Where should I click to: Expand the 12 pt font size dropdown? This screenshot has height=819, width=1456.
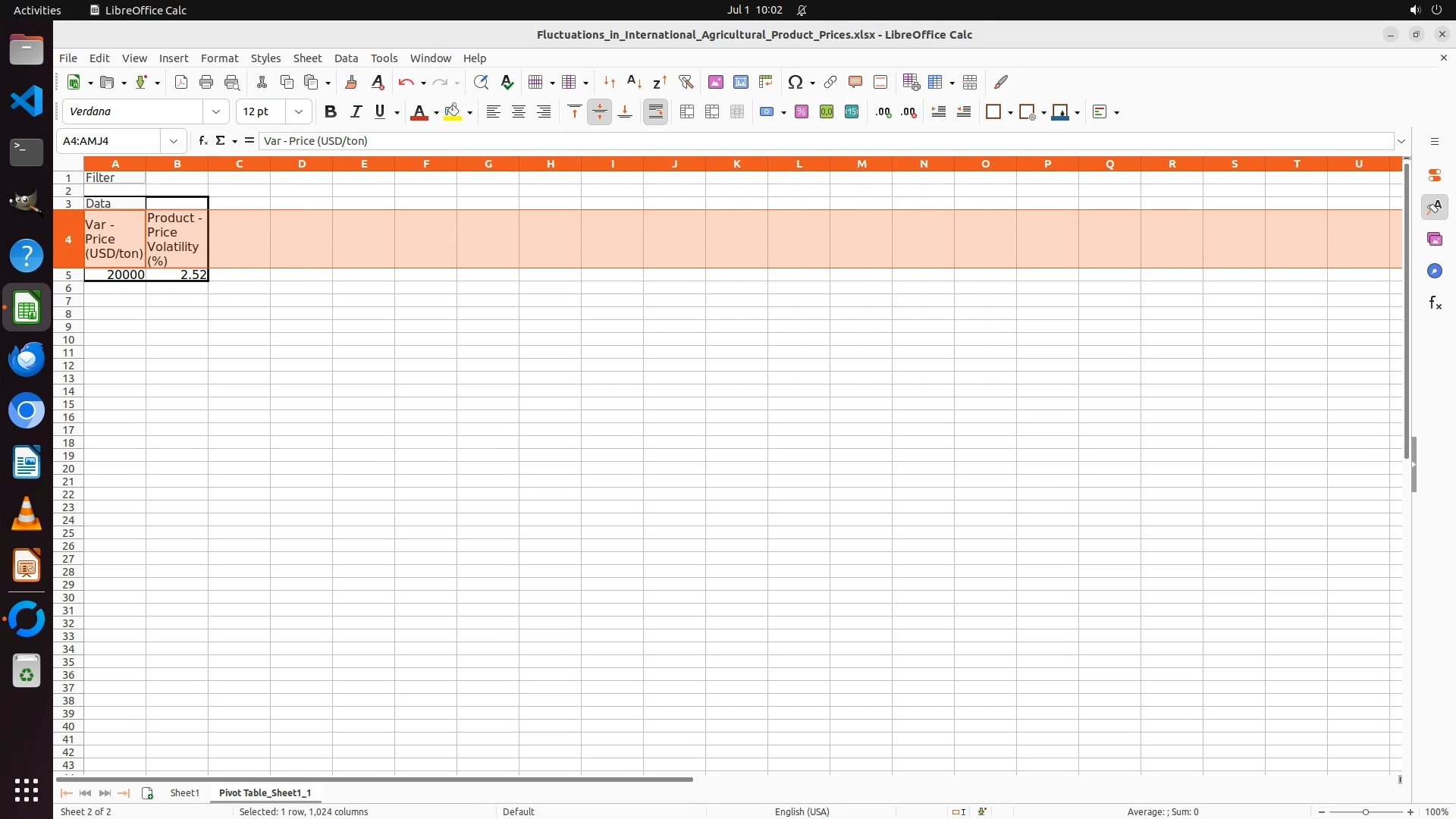click(x=299, y=112)
